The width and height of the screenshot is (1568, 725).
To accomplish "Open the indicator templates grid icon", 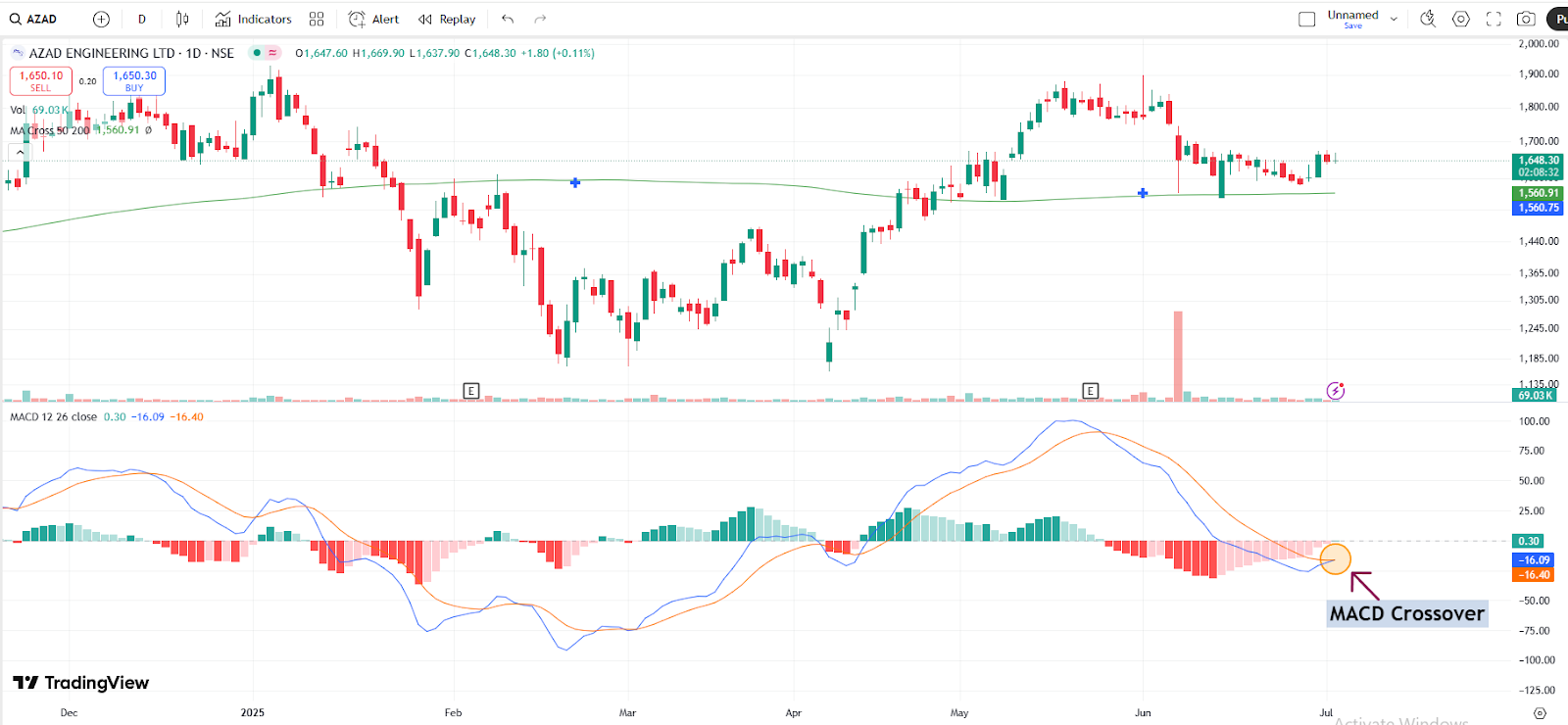I will click(317, 19).
